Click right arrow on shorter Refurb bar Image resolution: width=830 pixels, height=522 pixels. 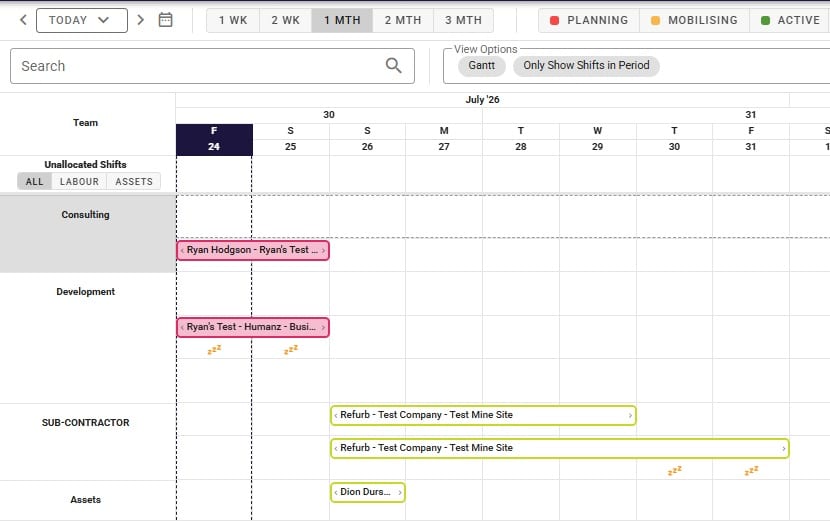pyautogui.click(x=630, y=415)
